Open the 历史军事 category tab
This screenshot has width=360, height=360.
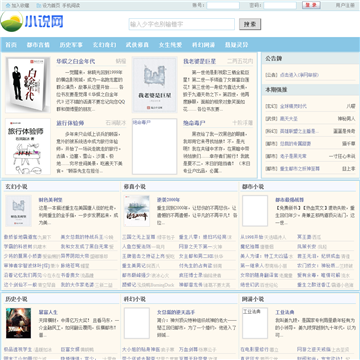coord(71,45)
